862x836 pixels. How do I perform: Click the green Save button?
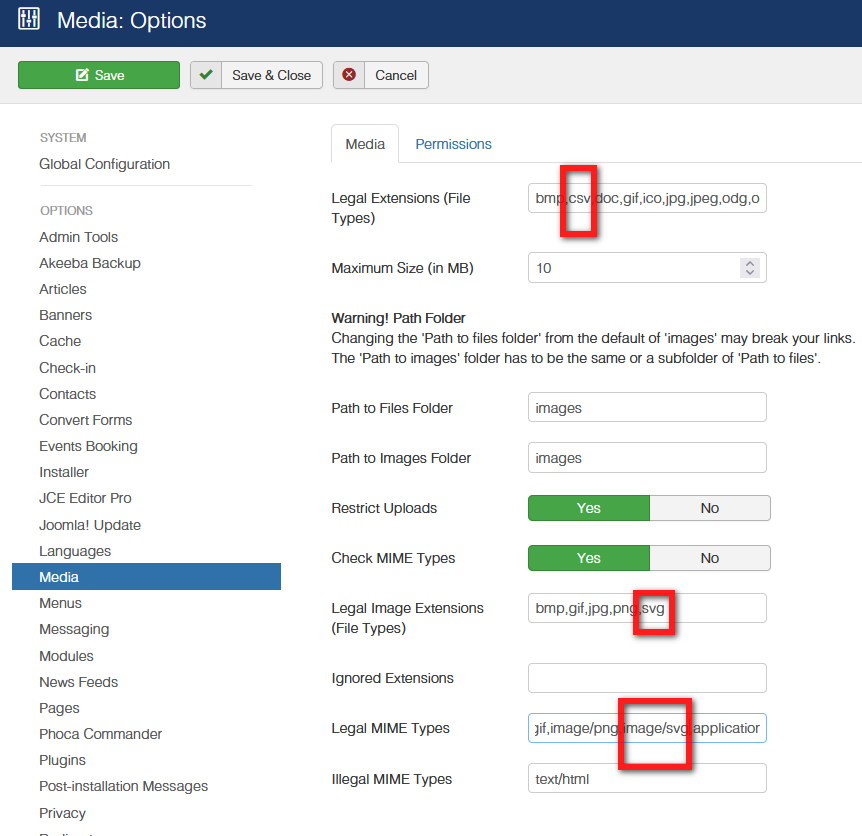[x=99, y=75]
